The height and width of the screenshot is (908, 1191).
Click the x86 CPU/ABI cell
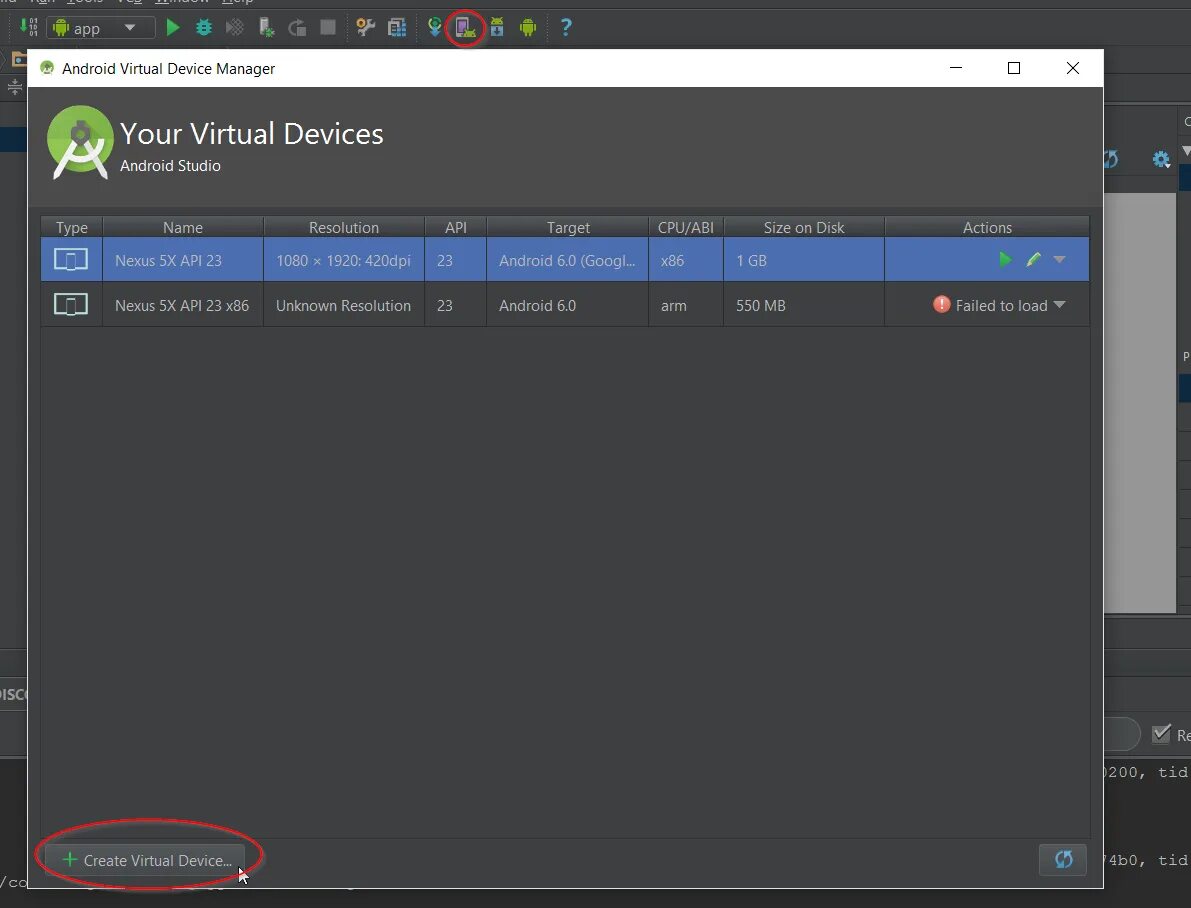(686, 260)
